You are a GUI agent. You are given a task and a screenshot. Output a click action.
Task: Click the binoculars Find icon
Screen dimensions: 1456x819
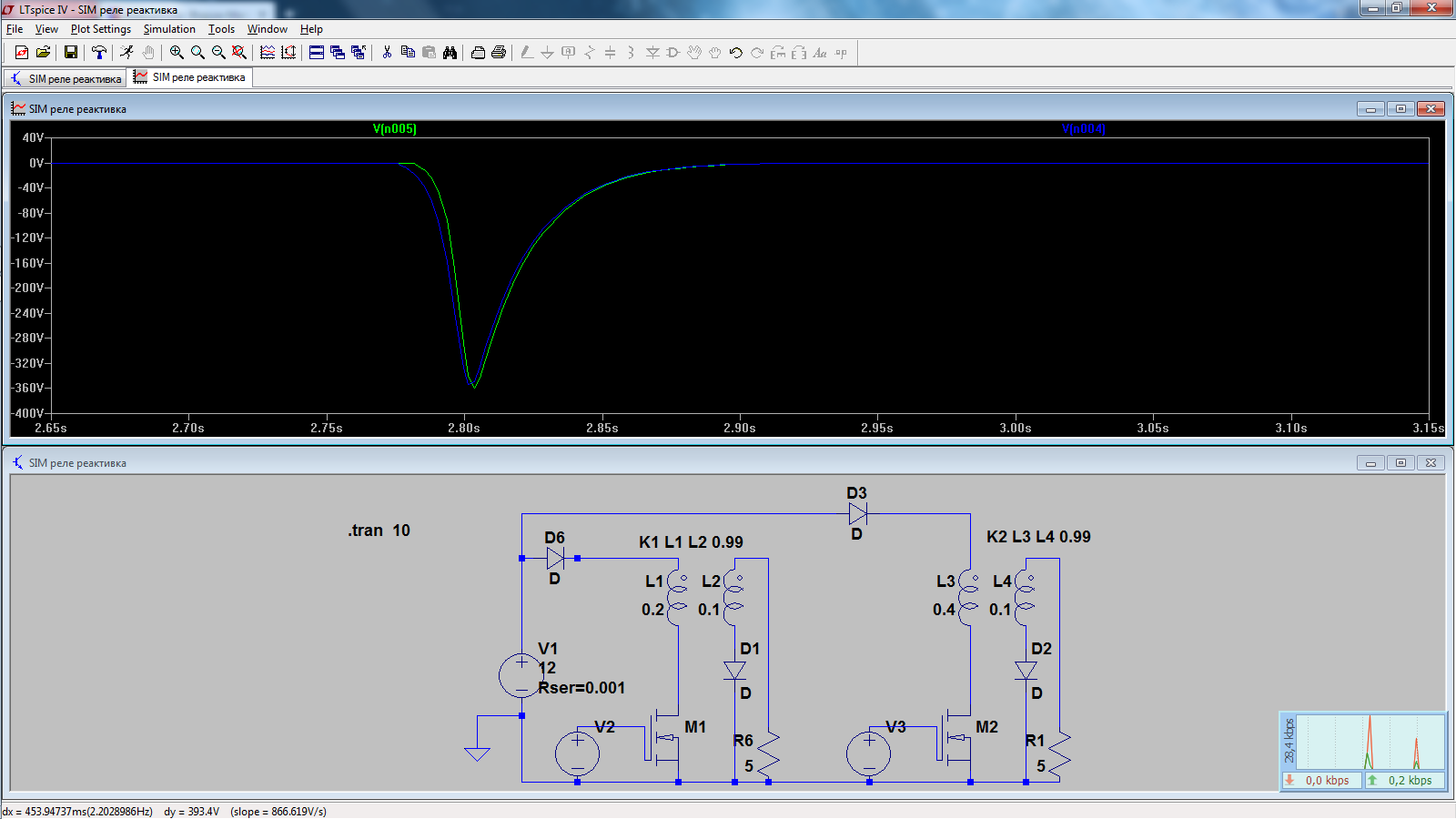[450, 53]
